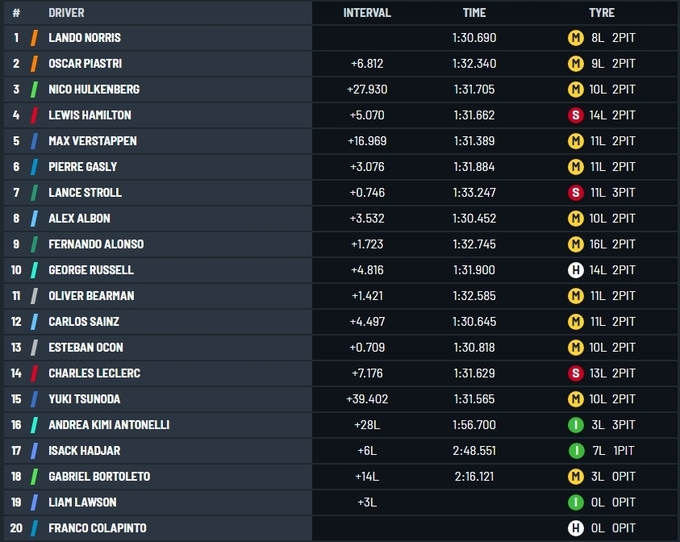Screen dimensions: 680x542
Task: Open Max Verstappen's driver name
Action: 92,141
